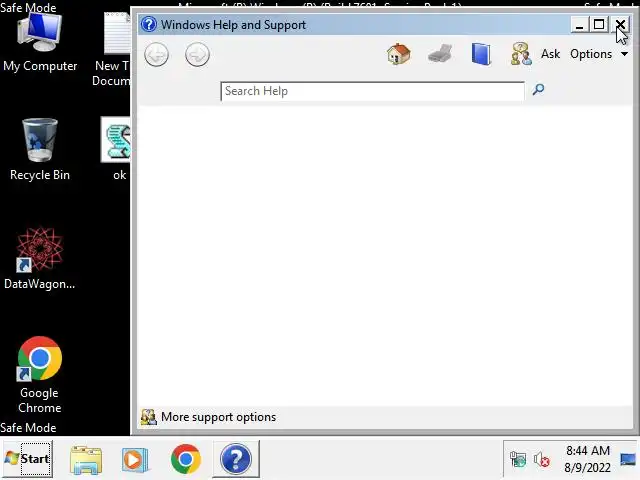This screenshot has width=640, height=480.
Task: Click the muted volume tray icon
Action: 542,460
